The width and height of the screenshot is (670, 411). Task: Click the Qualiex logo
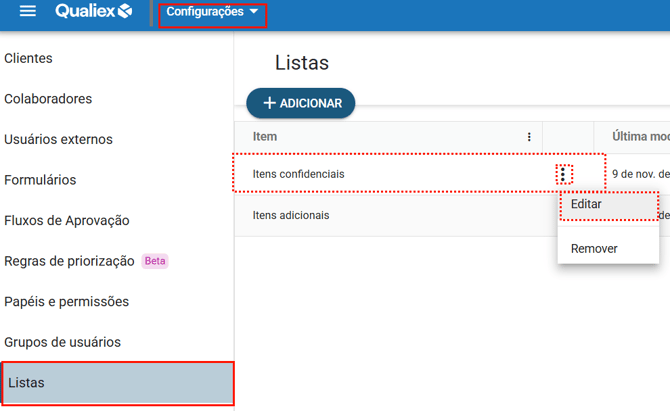94,12
